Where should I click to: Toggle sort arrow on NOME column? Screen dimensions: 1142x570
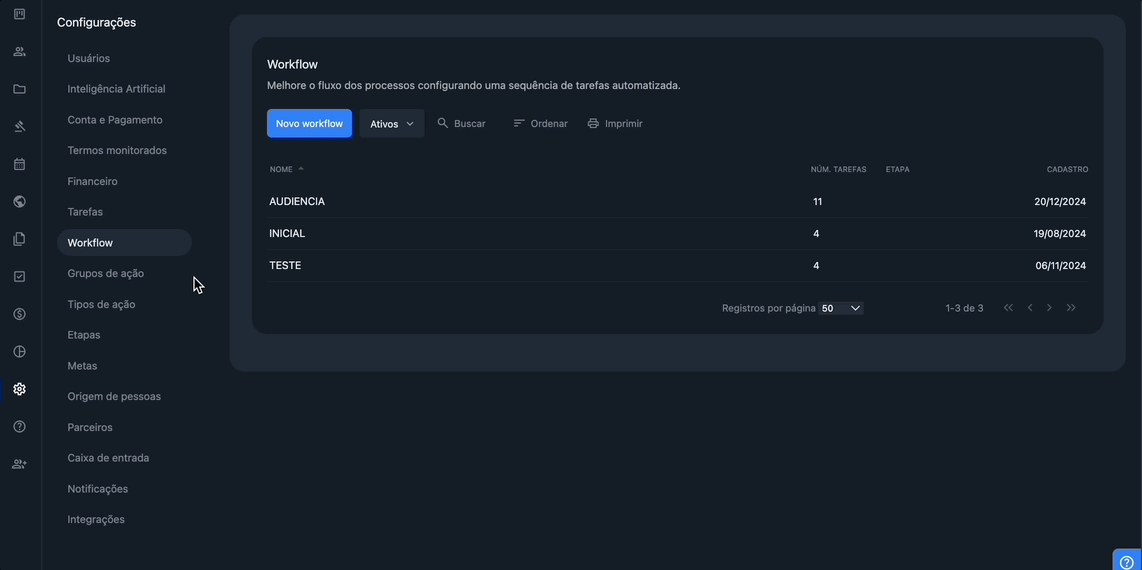[301, 169]
